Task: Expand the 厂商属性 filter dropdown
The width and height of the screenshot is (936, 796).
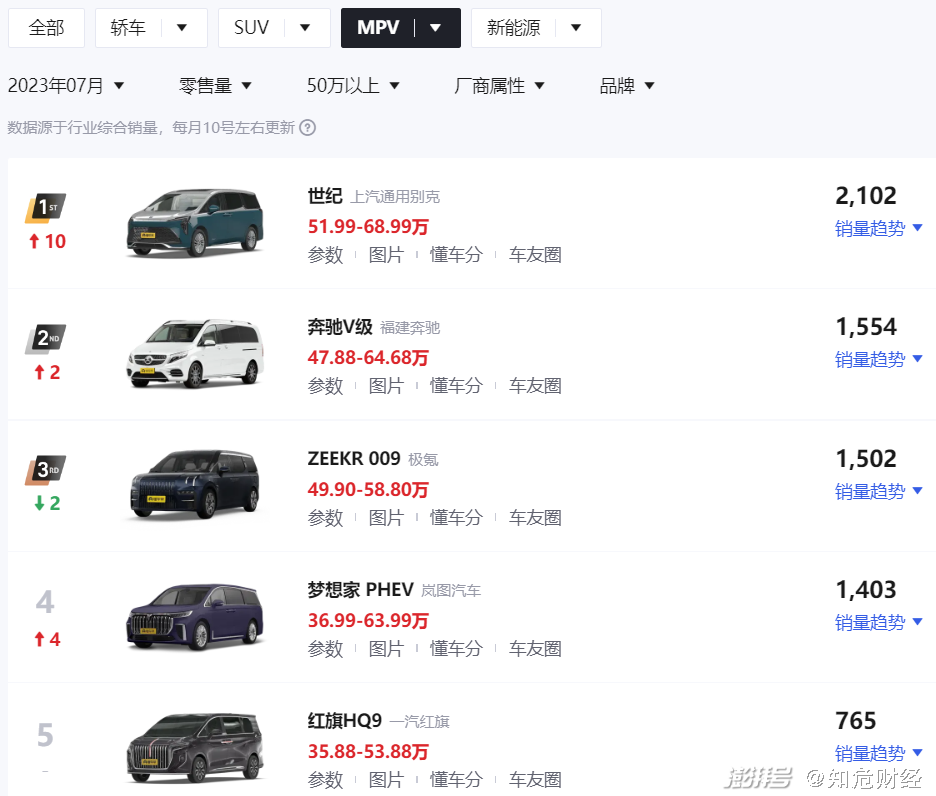Action: point(500,86)
